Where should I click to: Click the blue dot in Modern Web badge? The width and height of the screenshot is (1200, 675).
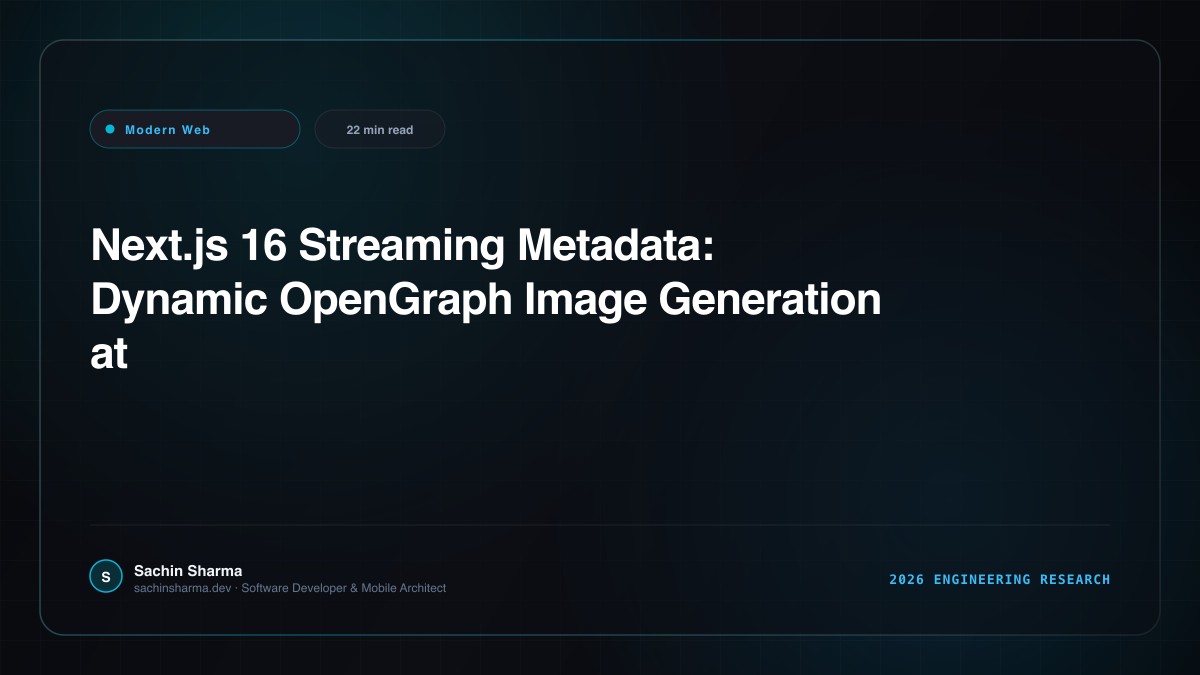110,129
